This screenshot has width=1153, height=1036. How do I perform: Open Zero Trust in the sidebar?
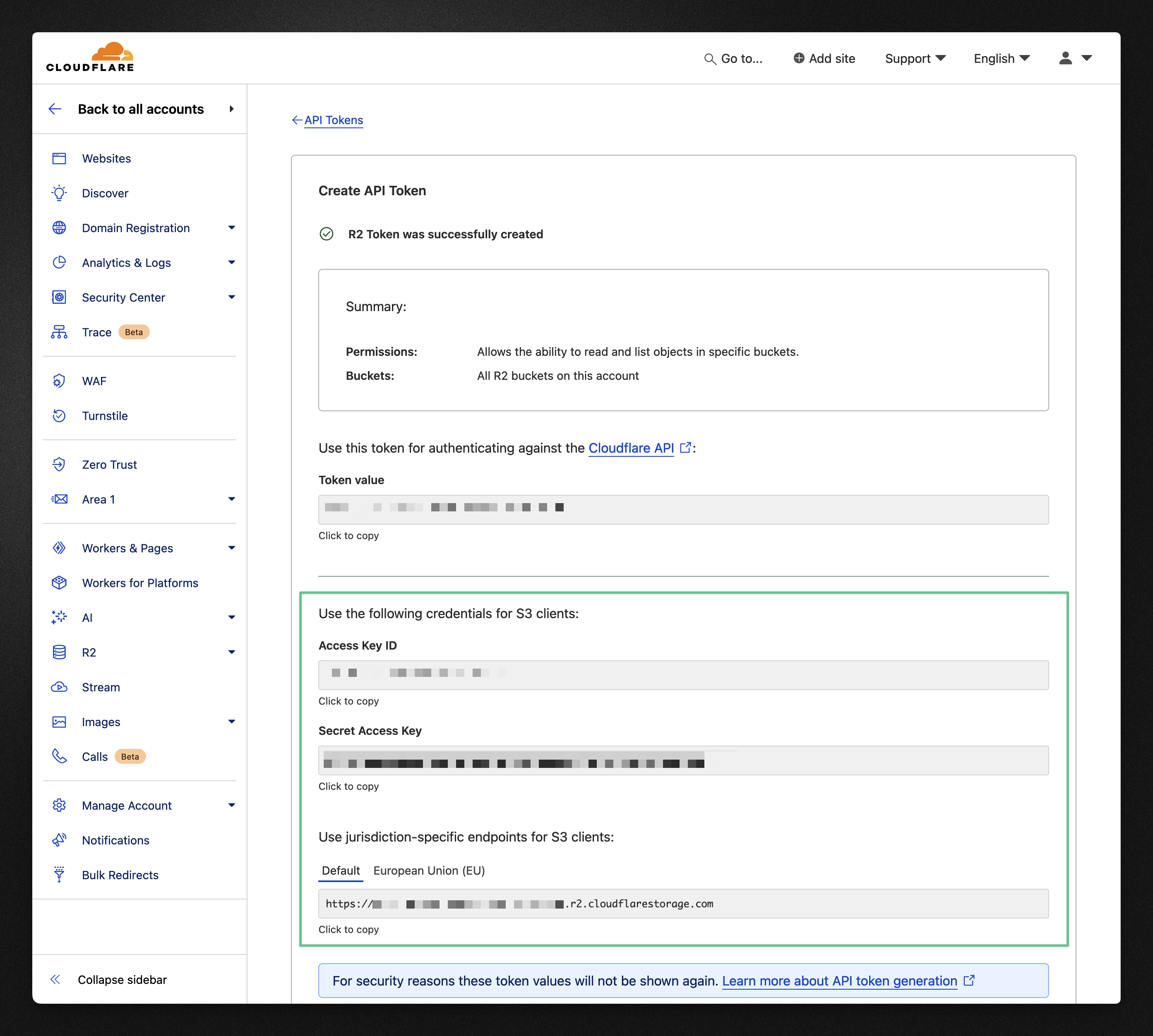pyautogui.click(x=109, y=465)
